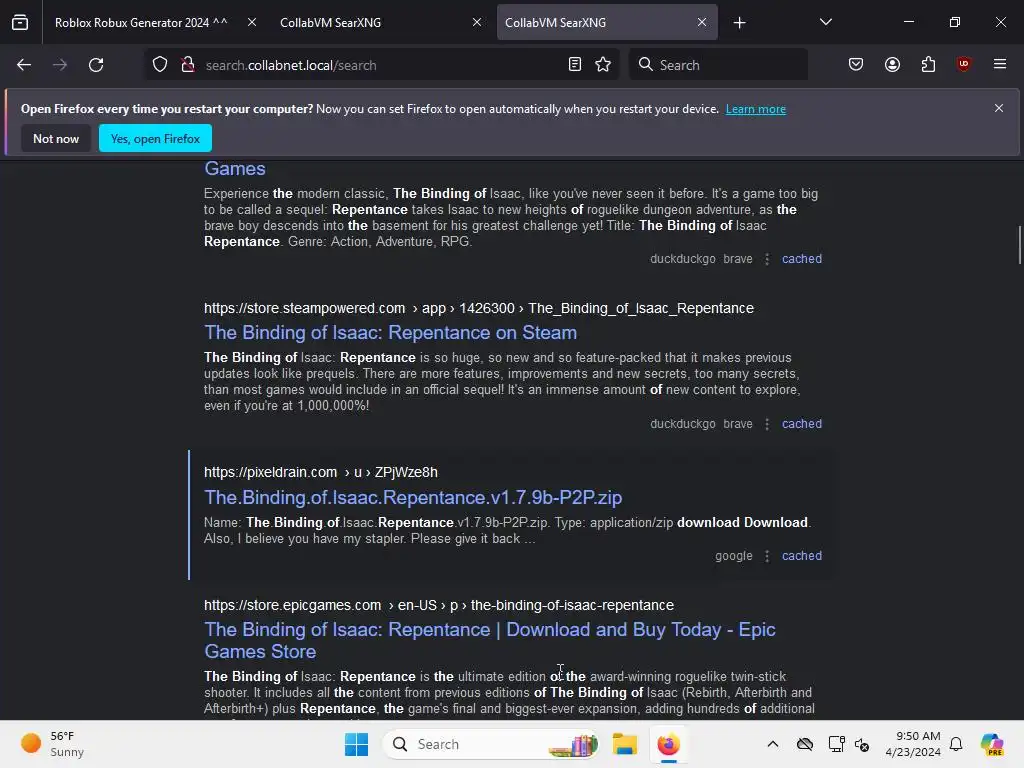Open extensions puzzle icon
1024x768 pixels.
928,65
